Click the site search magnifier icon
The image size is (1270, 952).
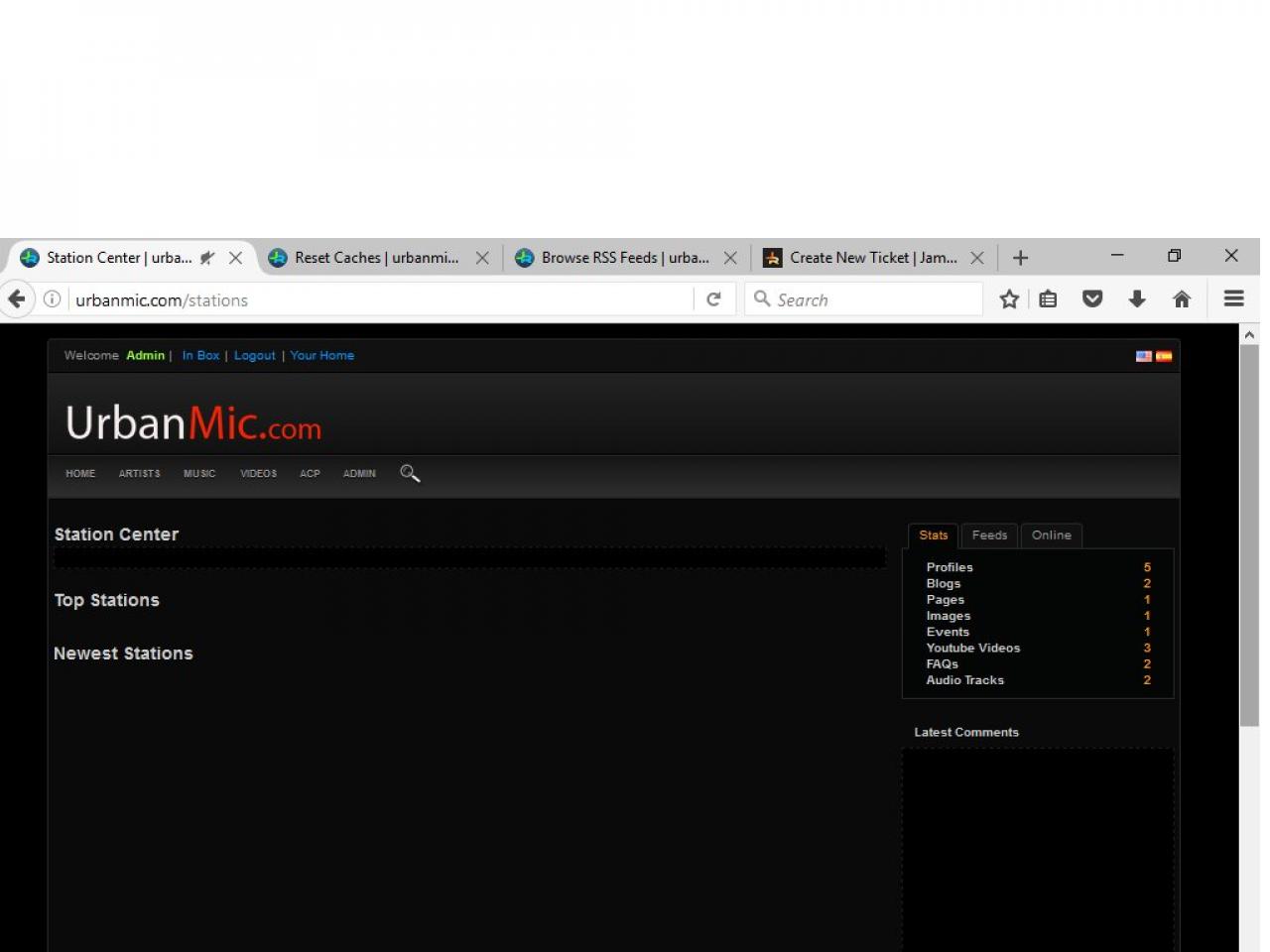pos(410,474)
